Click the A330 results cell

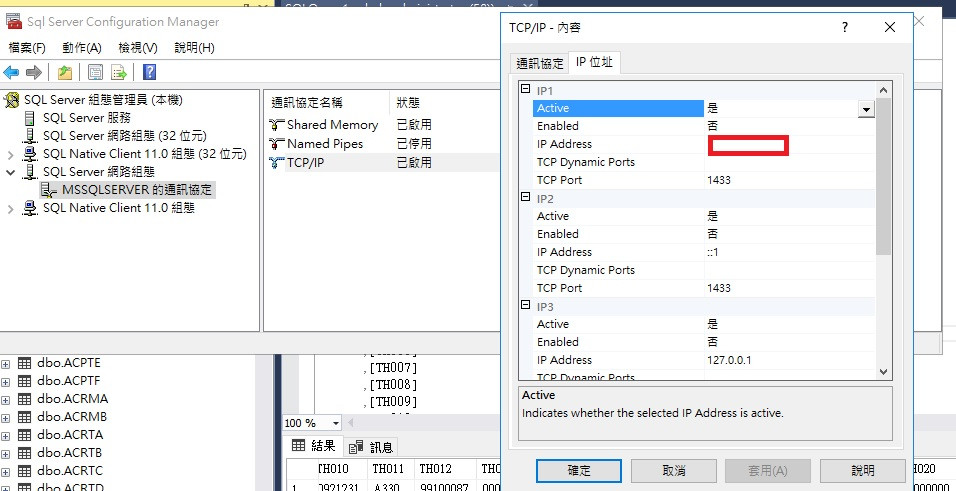click(x=387, y=487)
